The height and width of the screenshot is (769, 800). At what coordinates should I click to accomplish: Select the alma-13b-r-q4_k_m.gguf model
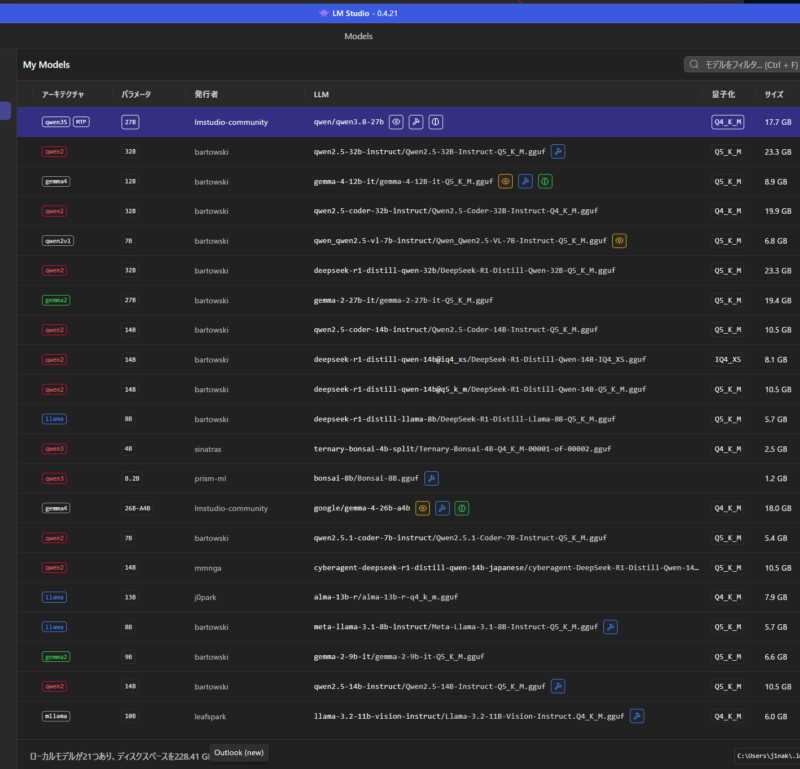pyautogui.click(x=408, y=597)
